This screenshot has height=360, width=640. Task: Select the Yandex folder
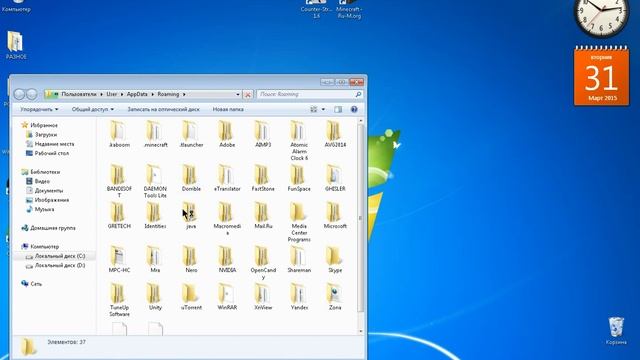coord(299,297)
